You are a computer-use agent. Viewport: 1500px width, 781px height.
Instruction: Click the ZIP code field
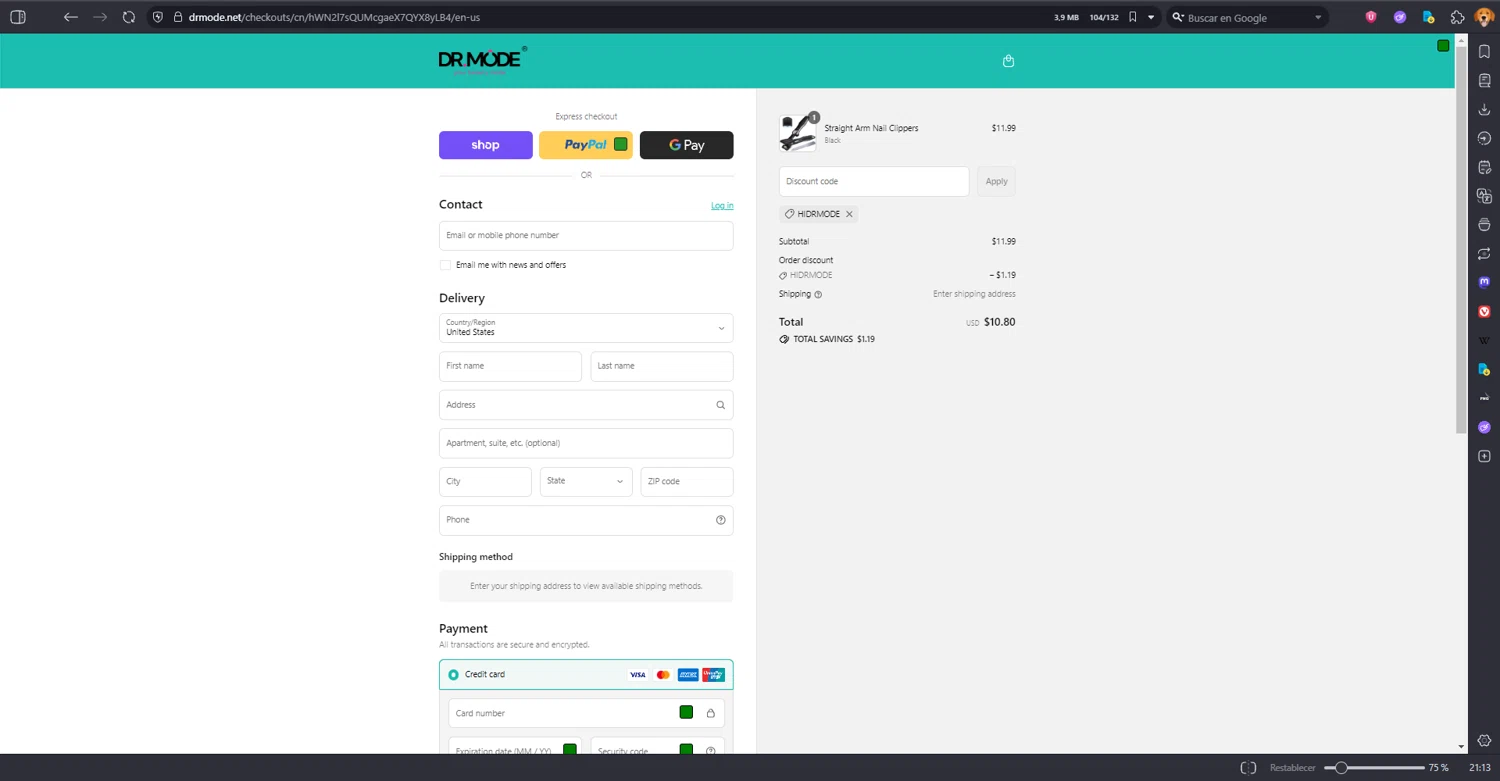click(687, 481)
